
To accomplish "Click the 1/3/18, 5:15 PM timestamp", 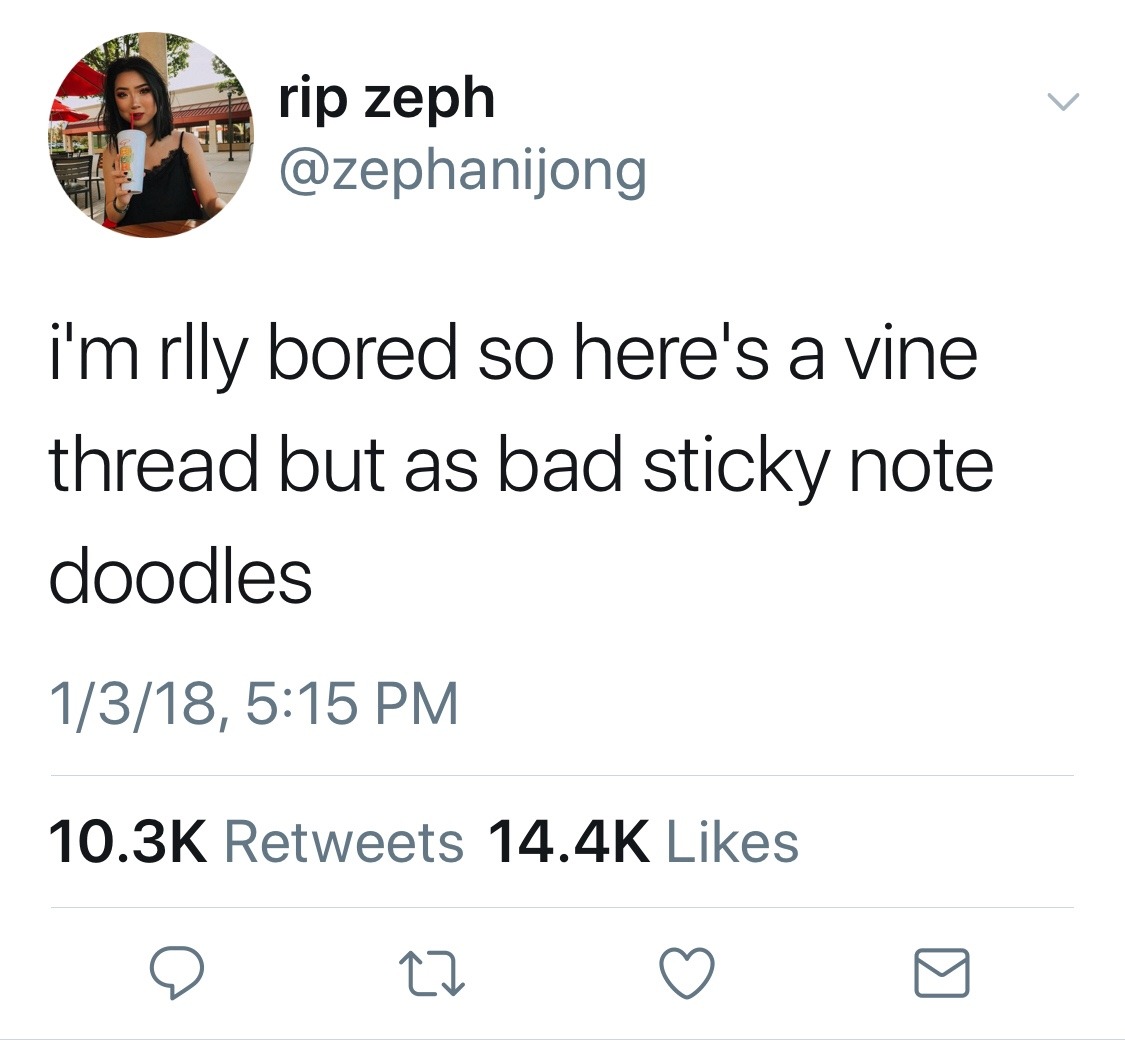I will point(253,703).
